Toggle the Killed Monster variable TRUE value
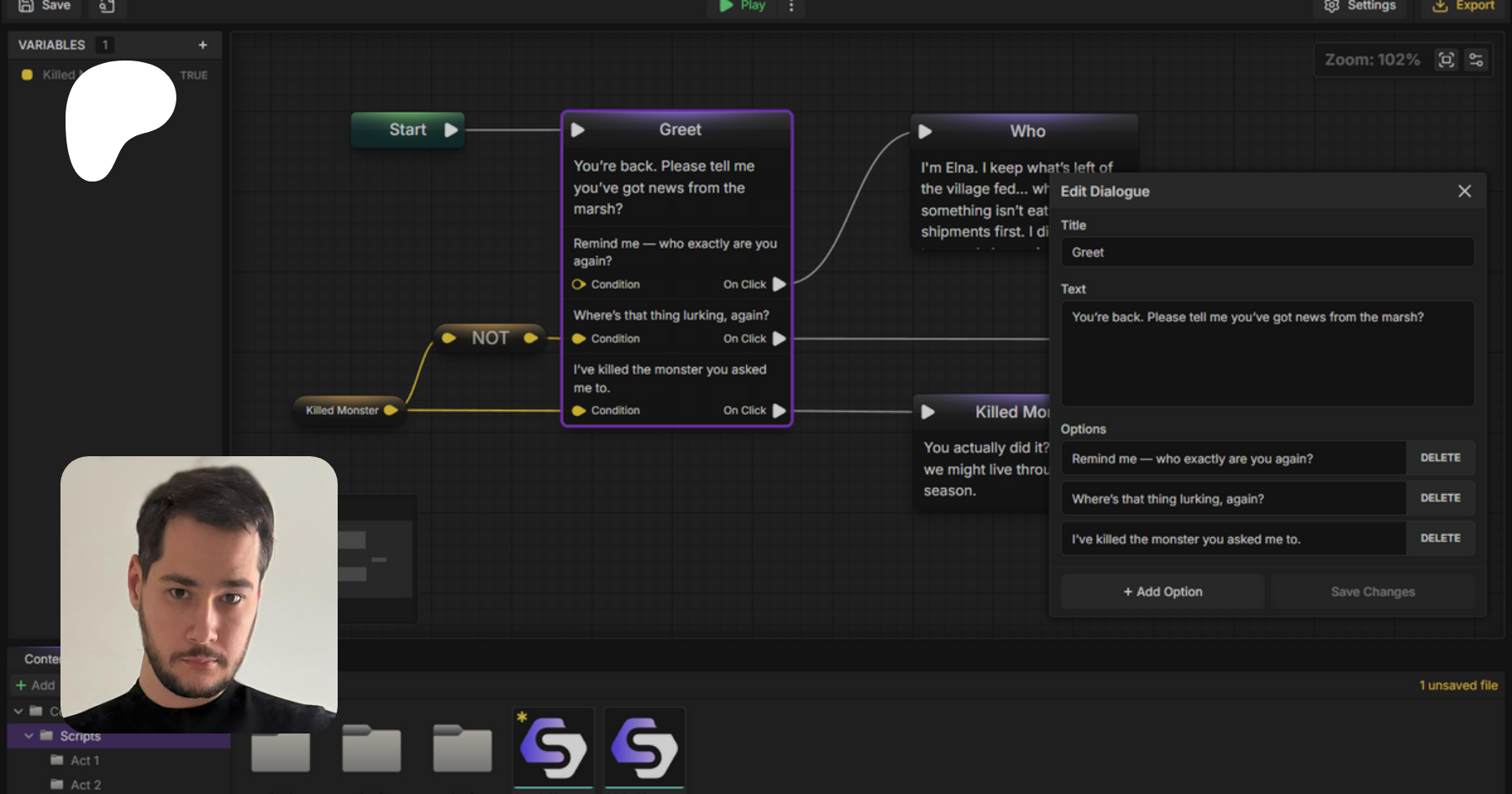 pyautogui.click(x=193, y=76)
